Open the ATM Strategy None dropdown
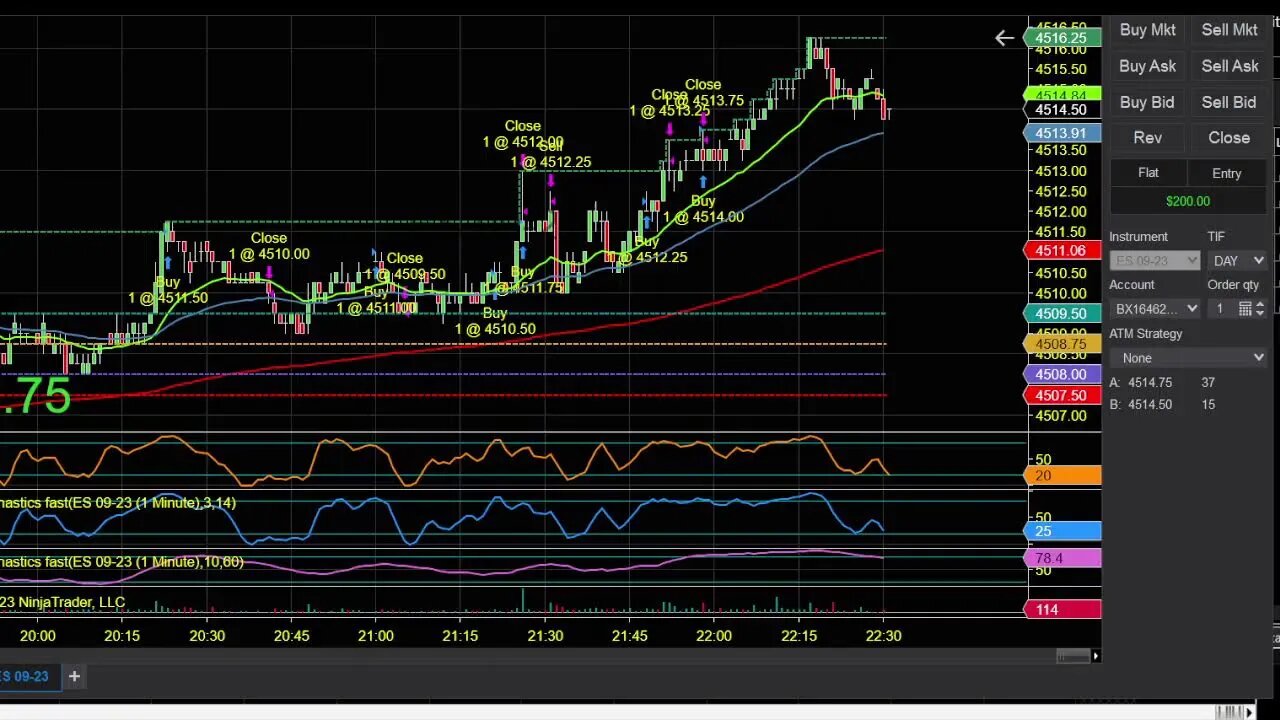Screen dimensions: 1280x720 click(1188, 358)
